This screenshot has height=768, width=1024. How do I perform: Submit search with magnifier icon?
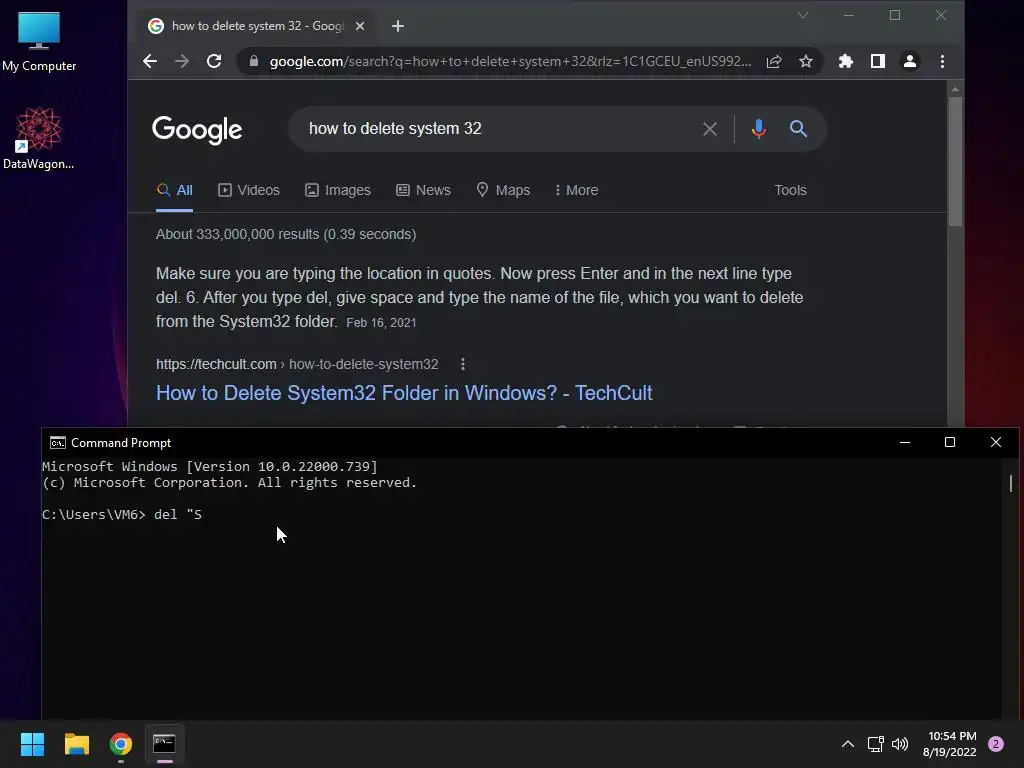(x=798, y=129)
